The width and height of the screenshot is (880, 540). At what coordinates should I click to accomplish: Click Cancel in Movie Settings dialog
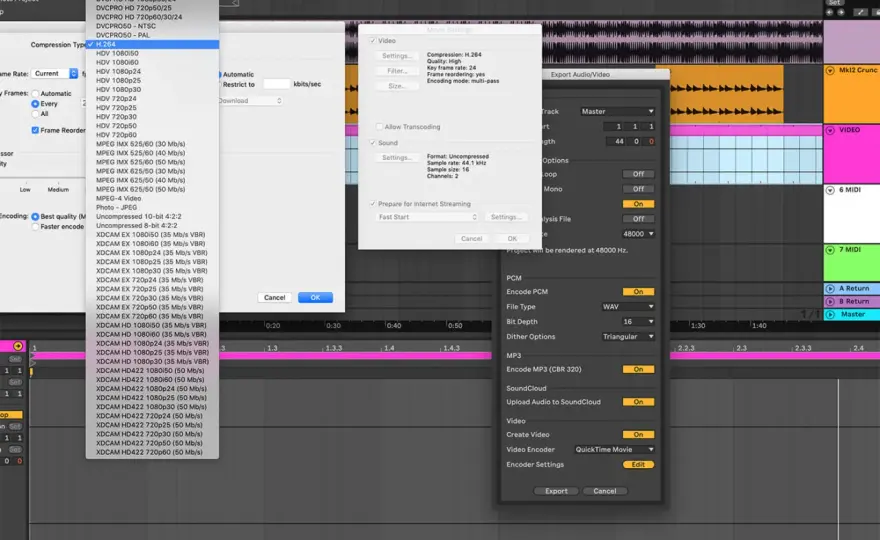(x=471, y=239)
